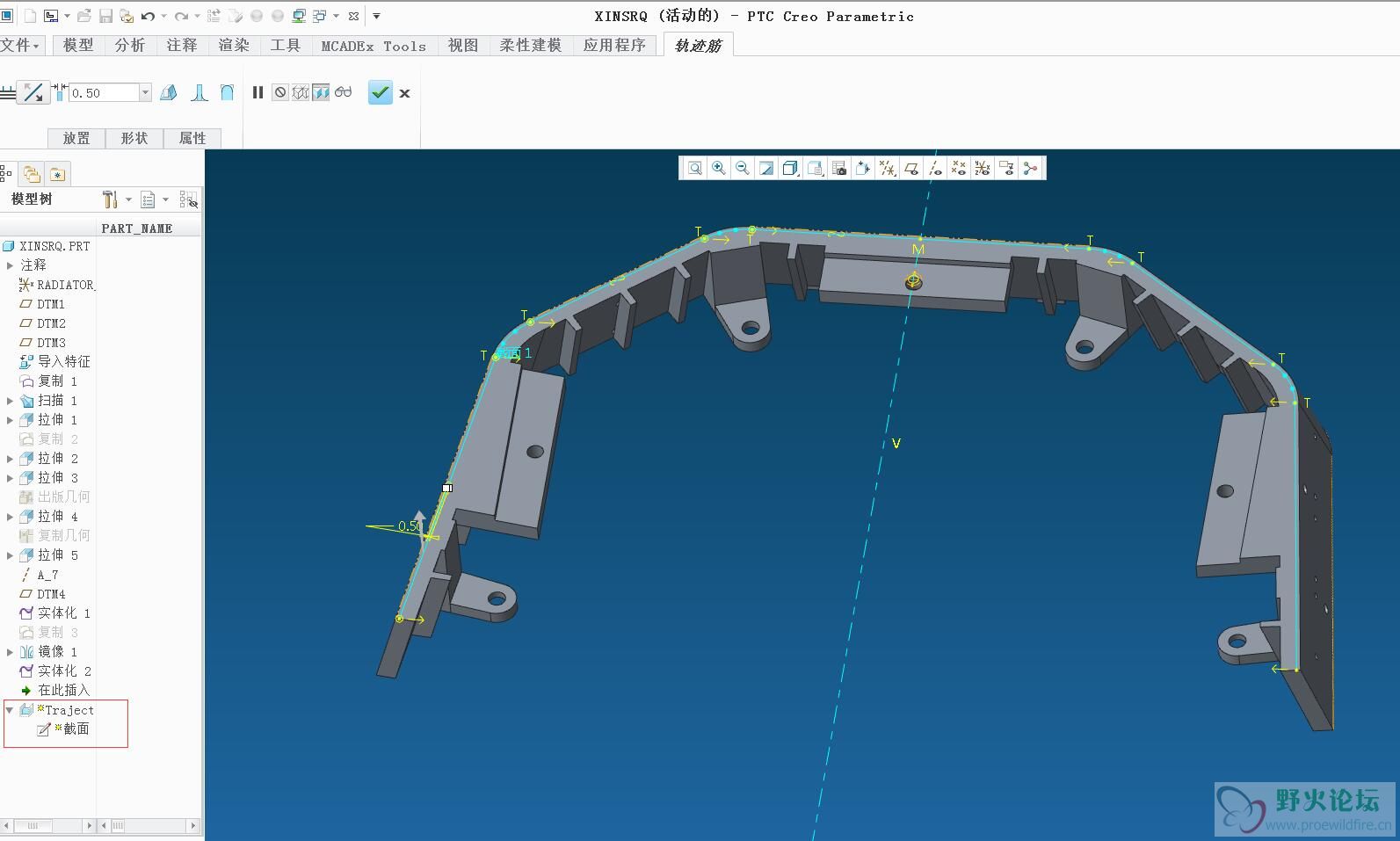1400x841 pixels.
Task: Open the Undo history dropdown arrow
Action: [x=163, y=16]
